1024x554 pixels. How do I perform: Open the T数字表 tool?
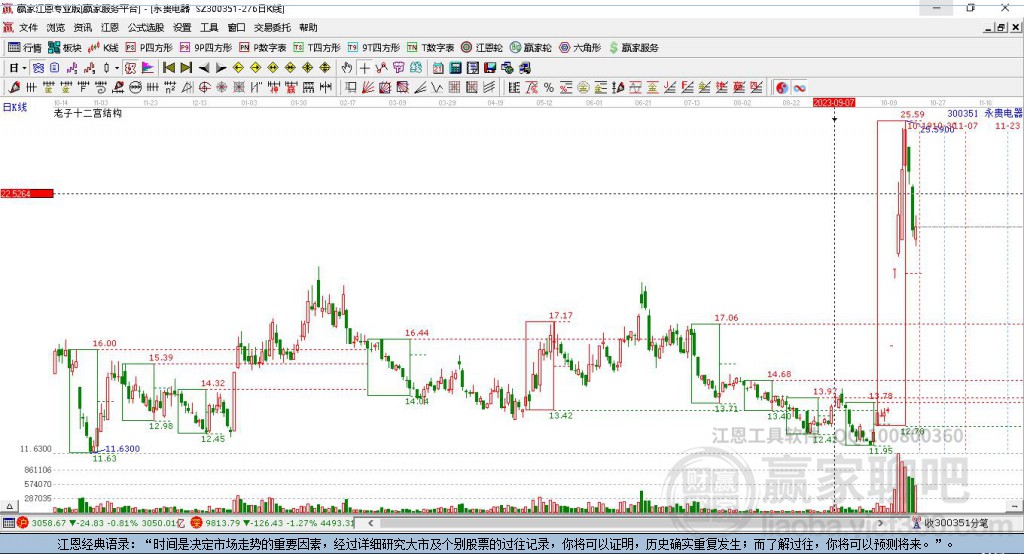coord(430,48)
